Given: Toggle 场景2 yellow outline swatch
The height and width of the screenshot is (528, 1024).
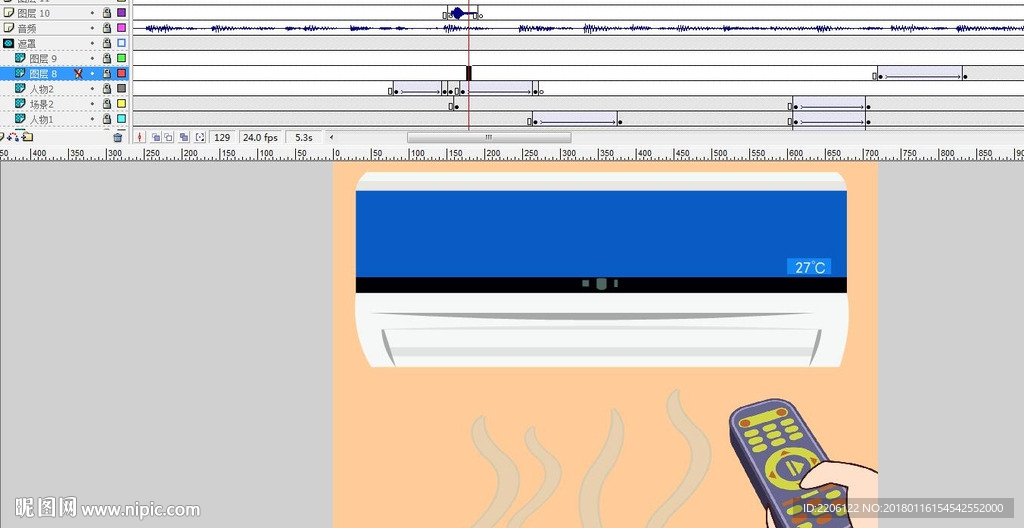Looking at the screenshot, I should tap(121, 103).
